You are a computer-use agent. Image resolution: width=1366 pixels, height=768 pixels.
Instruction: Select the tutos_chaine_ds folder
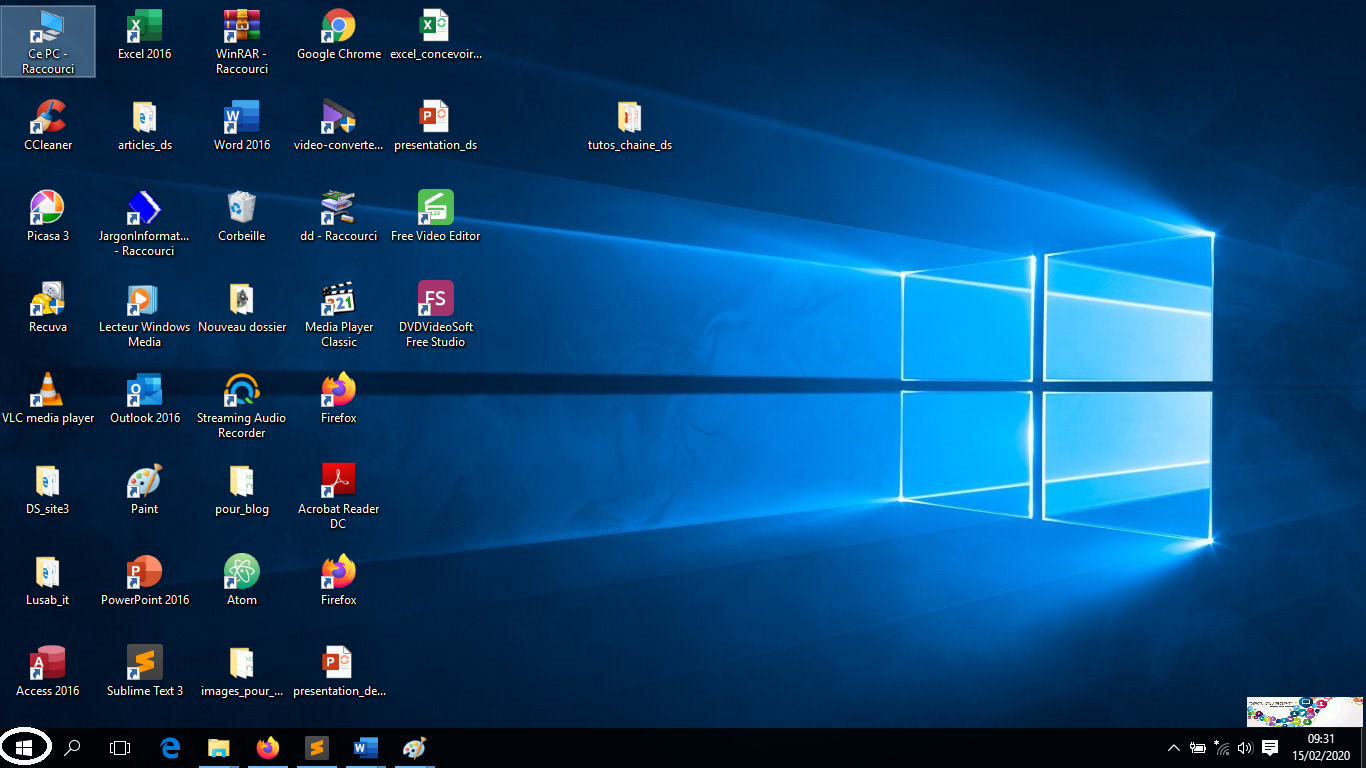629,126
